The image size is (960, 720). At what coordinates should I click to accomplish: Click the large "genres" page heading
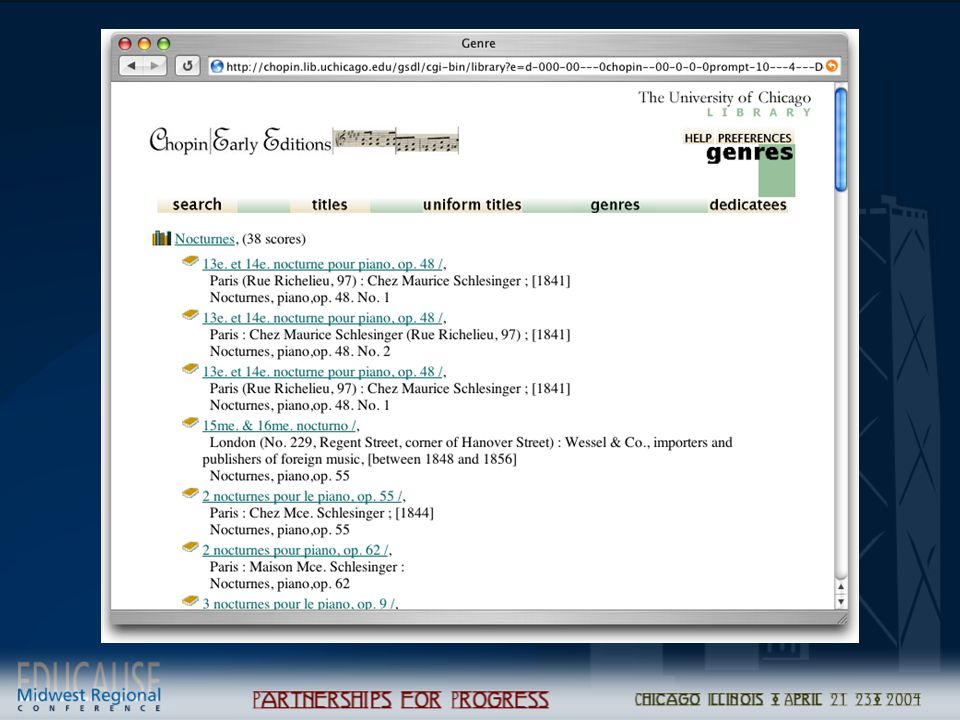[749, 153]
